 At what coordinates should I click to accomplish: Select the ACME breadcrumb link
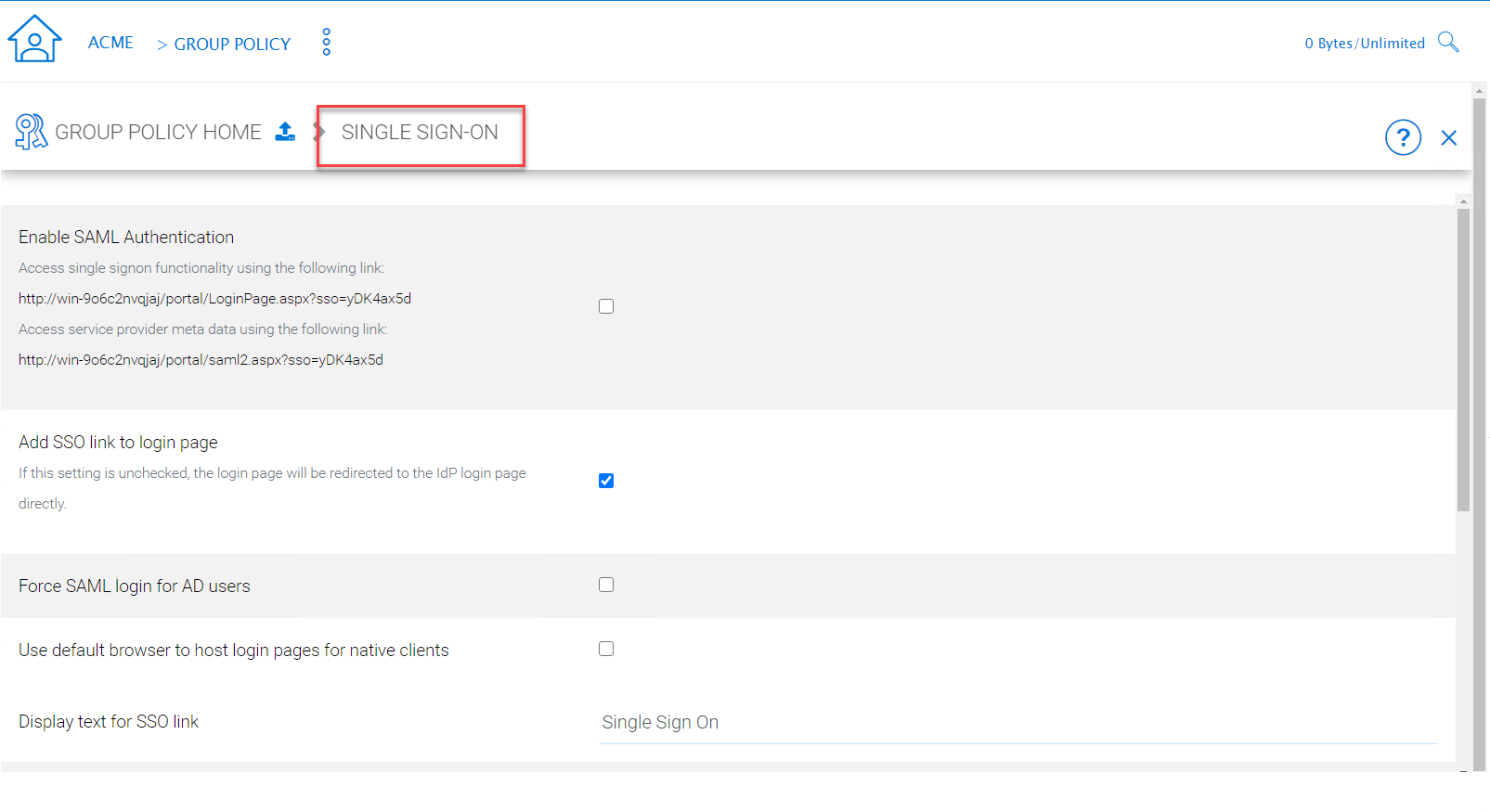point(110,43)
